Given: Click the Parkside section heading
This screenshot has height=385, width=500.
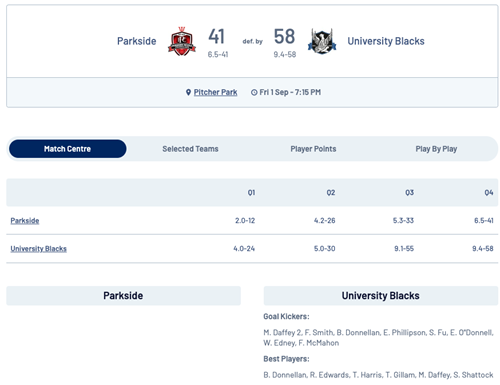Looking at the screenshot, I should pos(123,296).
